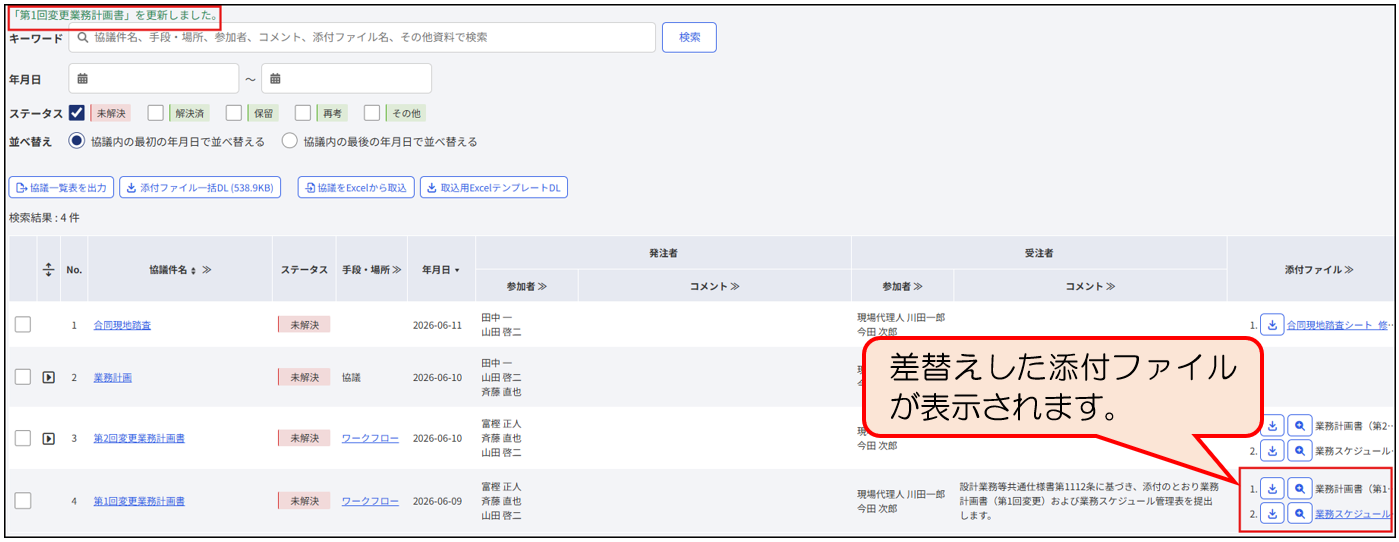Tick the 解決済 status checkbox
1399x542 pixels.
(156, 113)
